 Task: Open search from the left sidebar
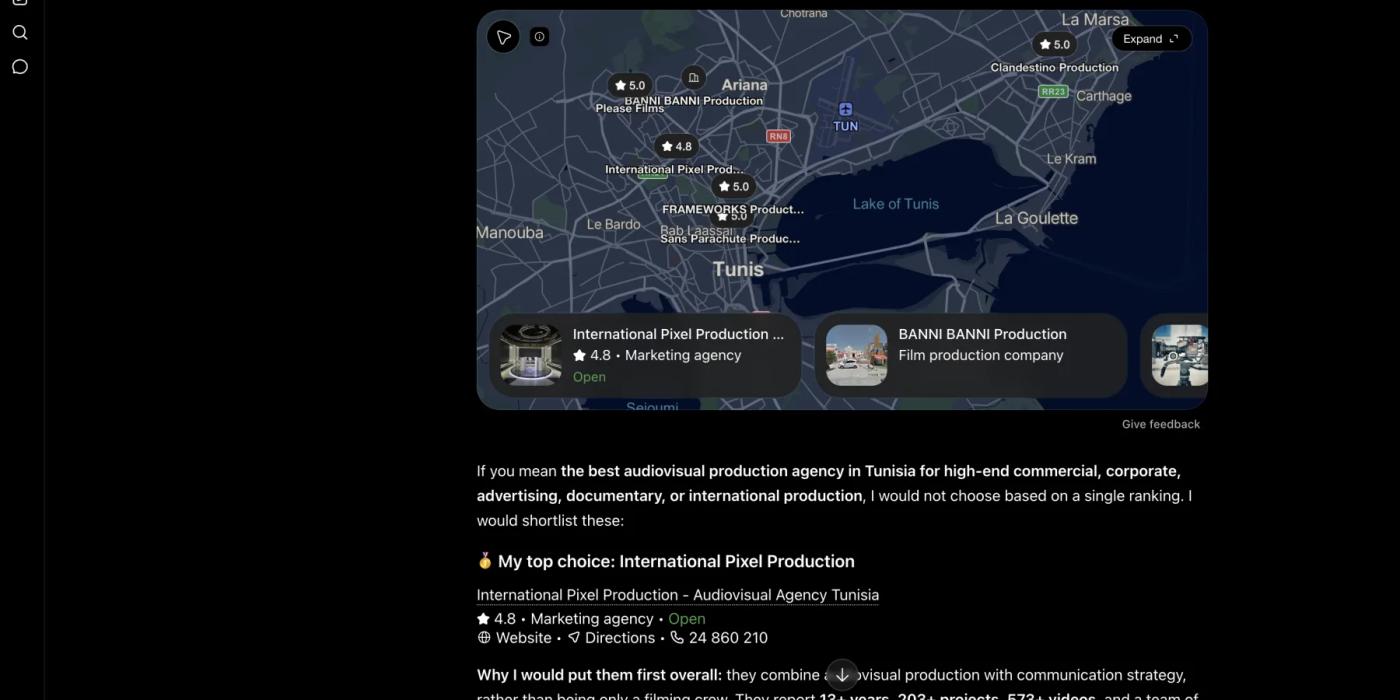click(x=20, y=33)
